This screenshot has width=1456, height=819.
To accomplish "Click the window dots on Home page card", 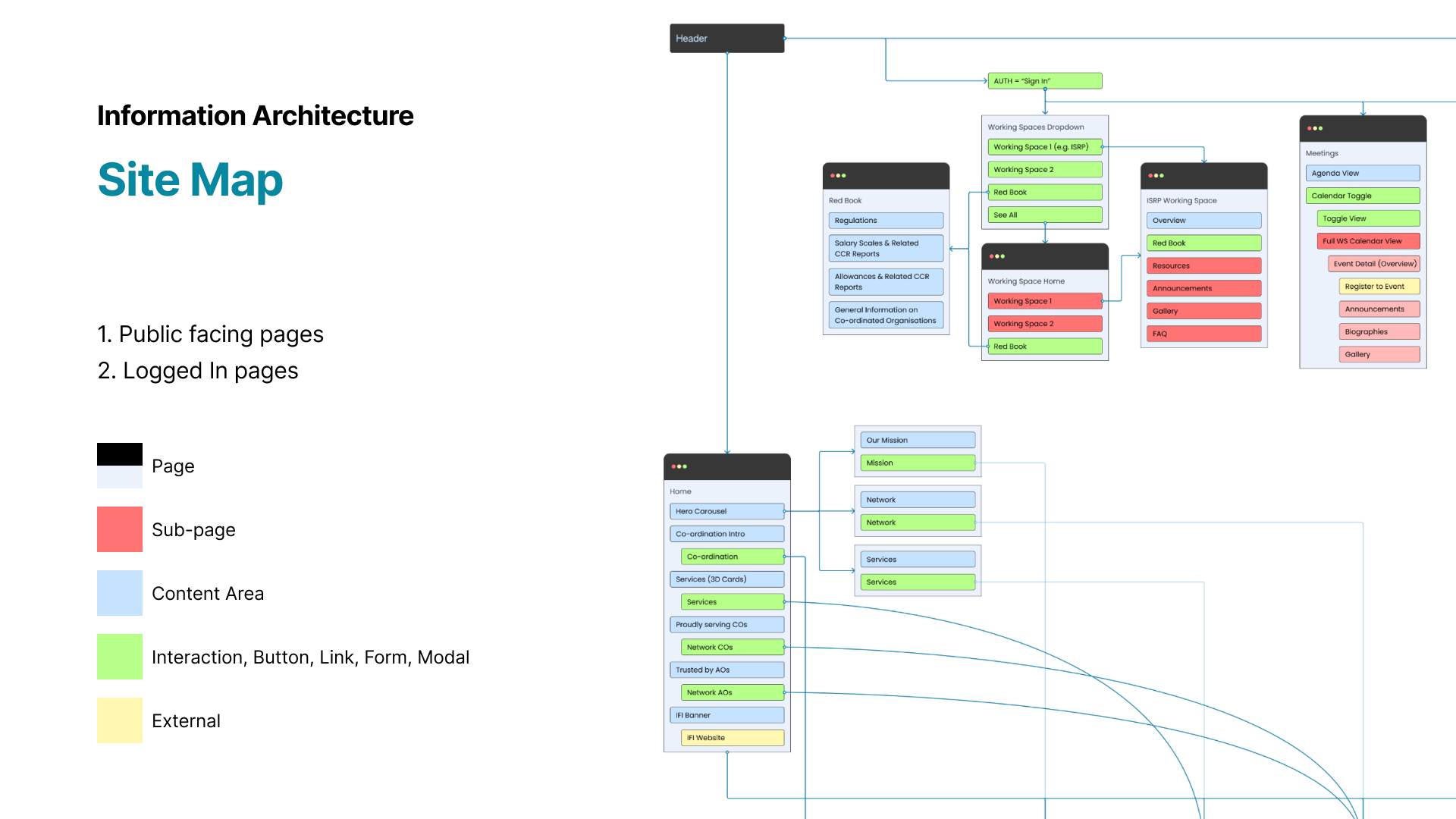I will pyautogui.click(x=679, y=466).
